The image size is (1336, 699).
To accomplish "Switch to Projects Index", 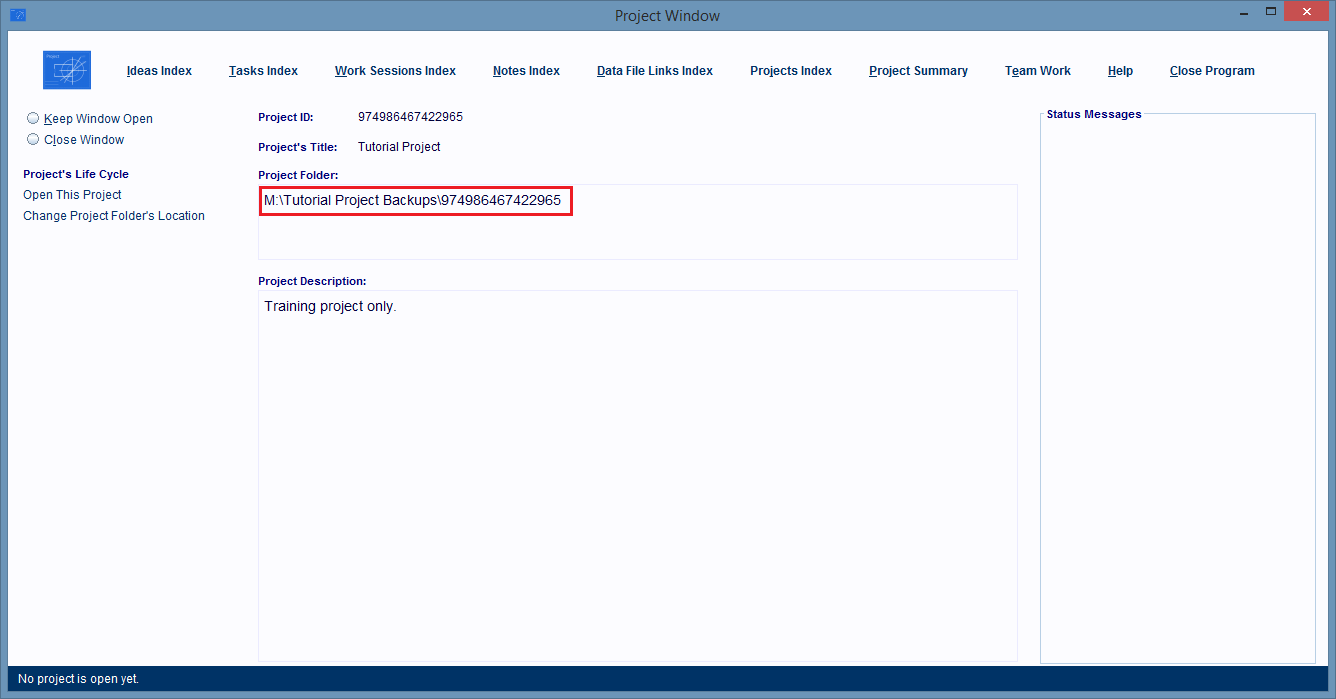I will click(791, 71).
